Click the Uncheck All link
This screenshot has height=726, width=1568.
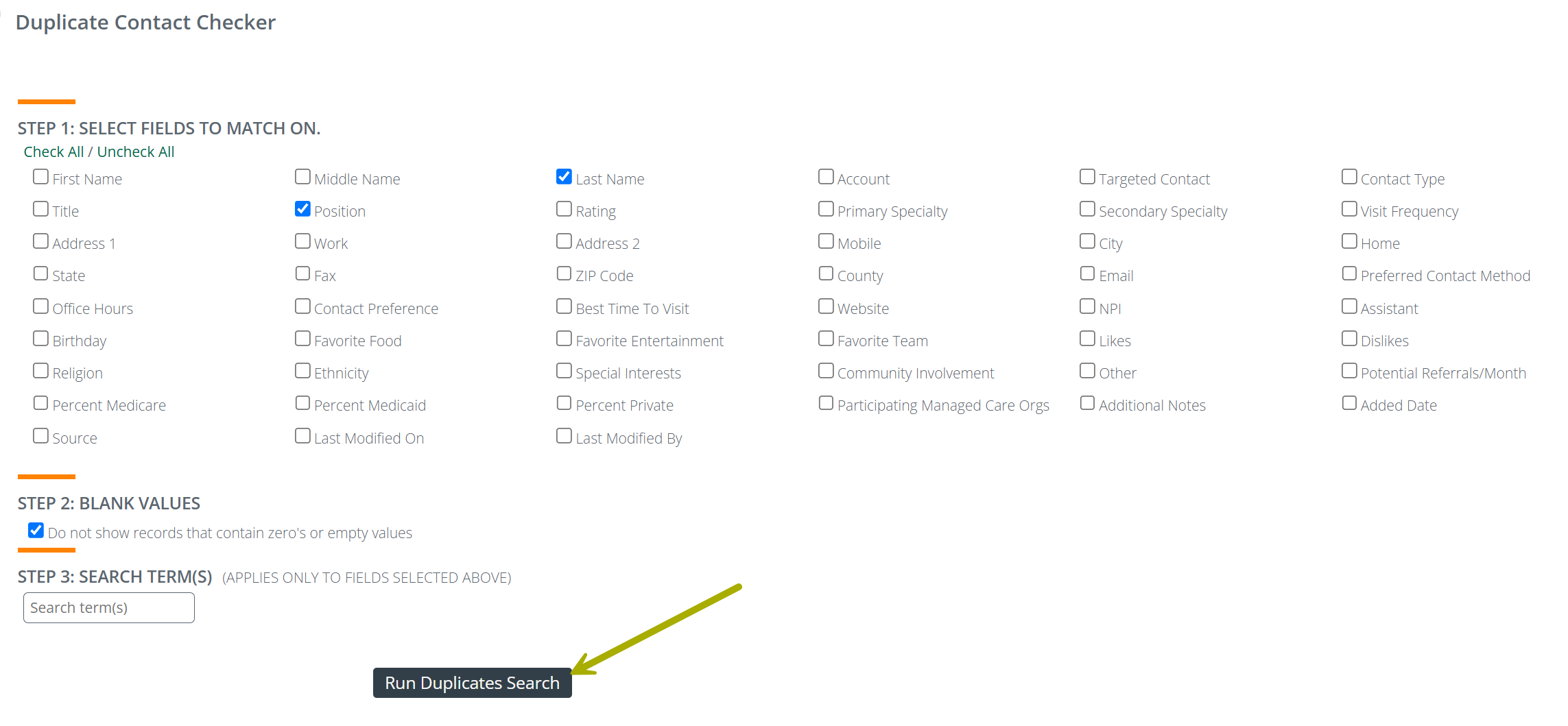136,152
